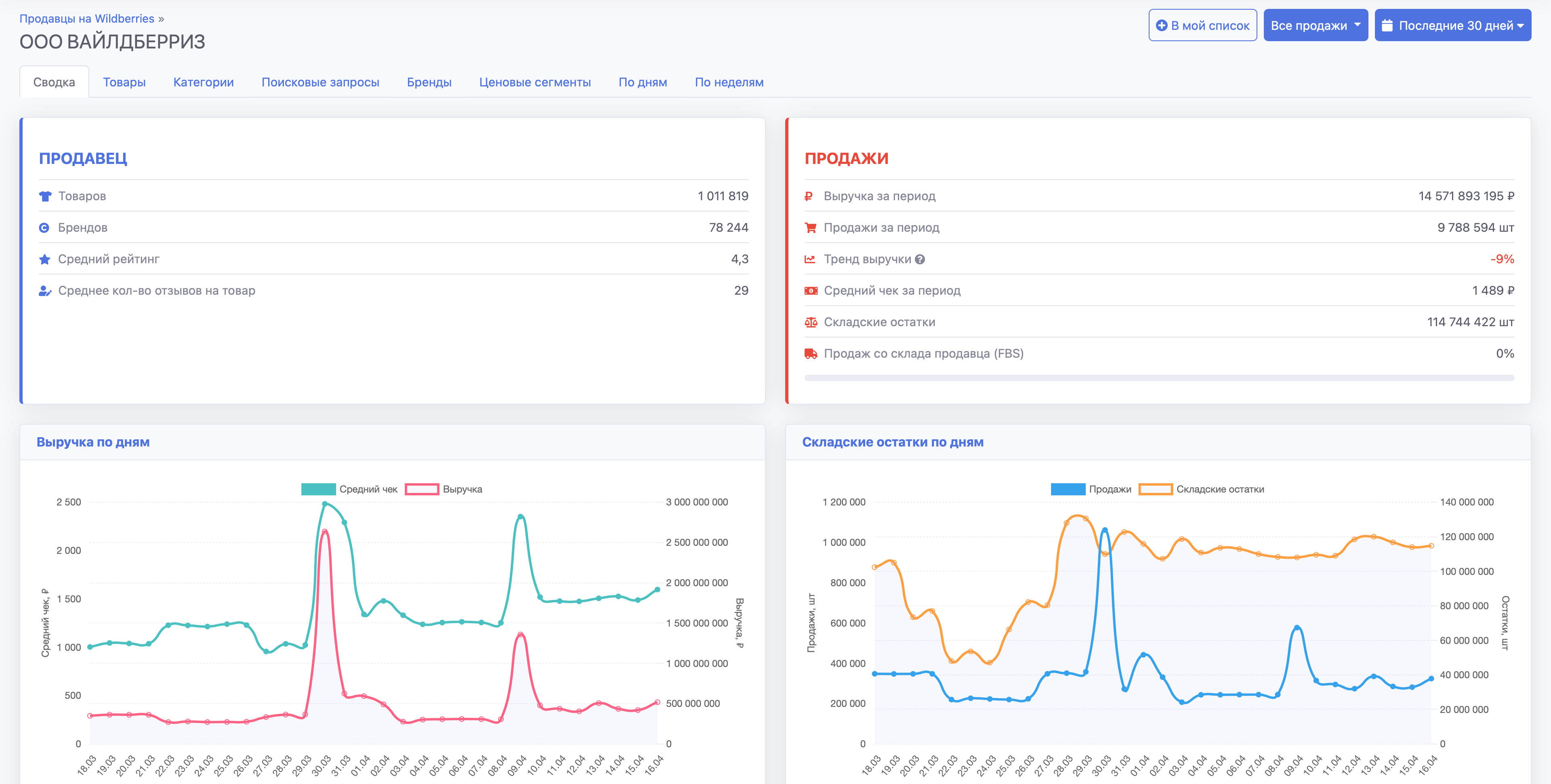Switch to the Бренды tab
The image size is (1551, 784).
tap(429, 82)
